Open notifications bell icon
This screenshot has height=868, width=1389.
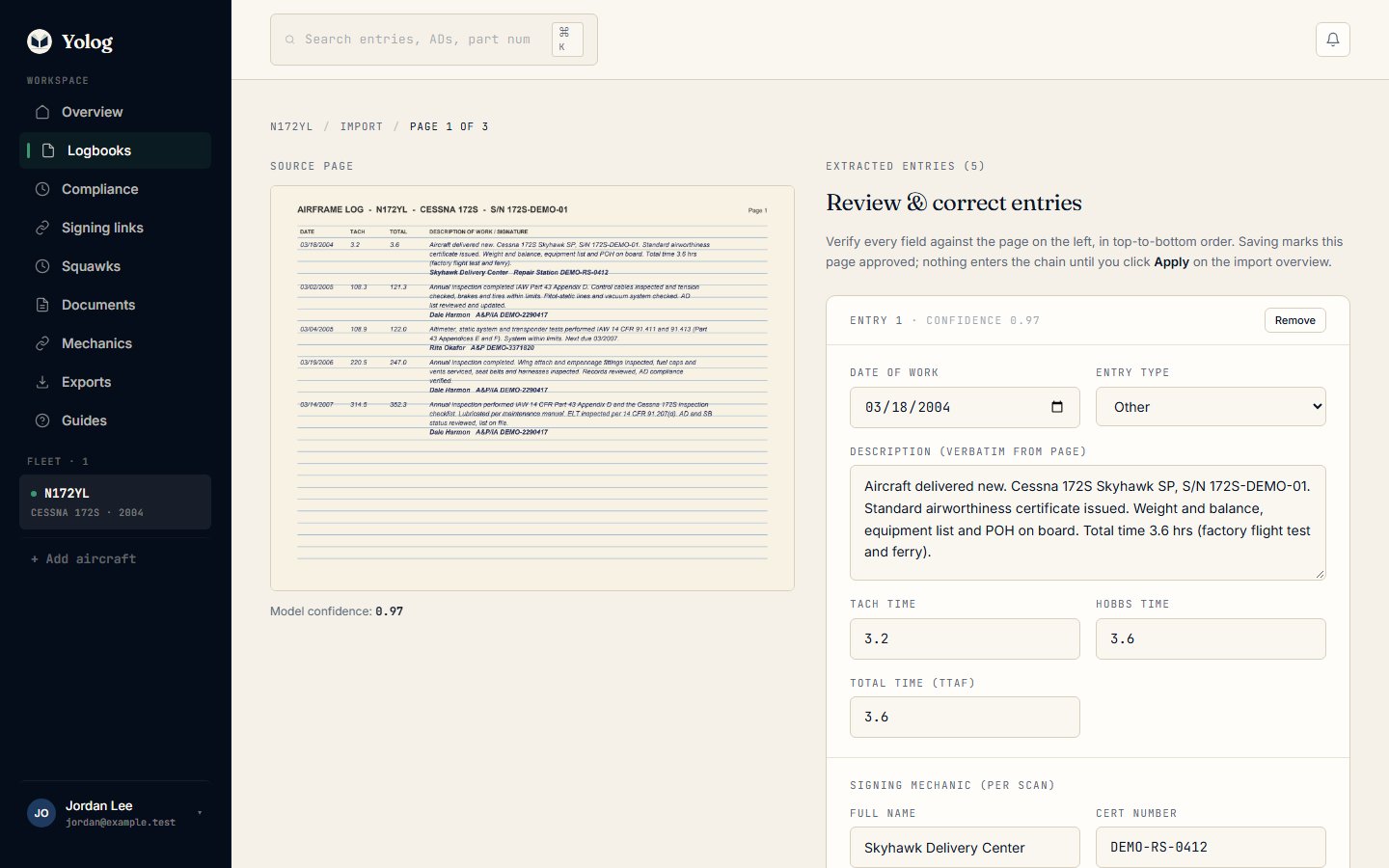click(1333, 40)
